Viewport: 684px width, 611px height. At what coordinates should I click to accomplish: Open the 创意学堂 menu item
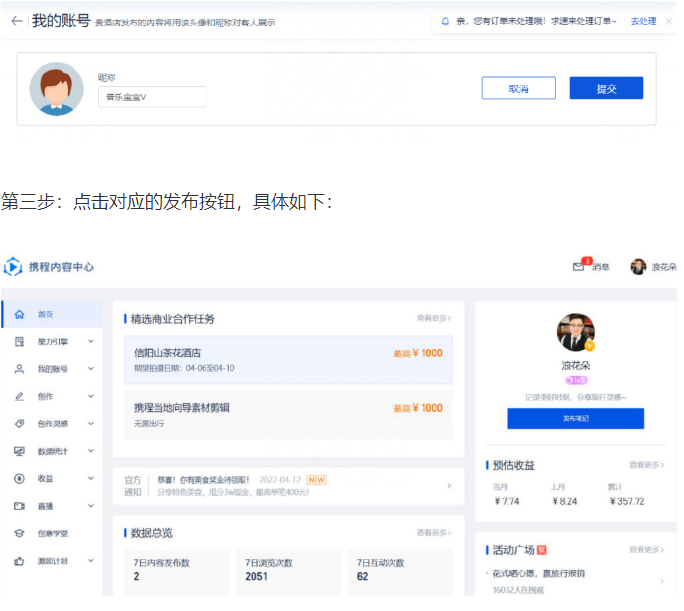(52, 533)
